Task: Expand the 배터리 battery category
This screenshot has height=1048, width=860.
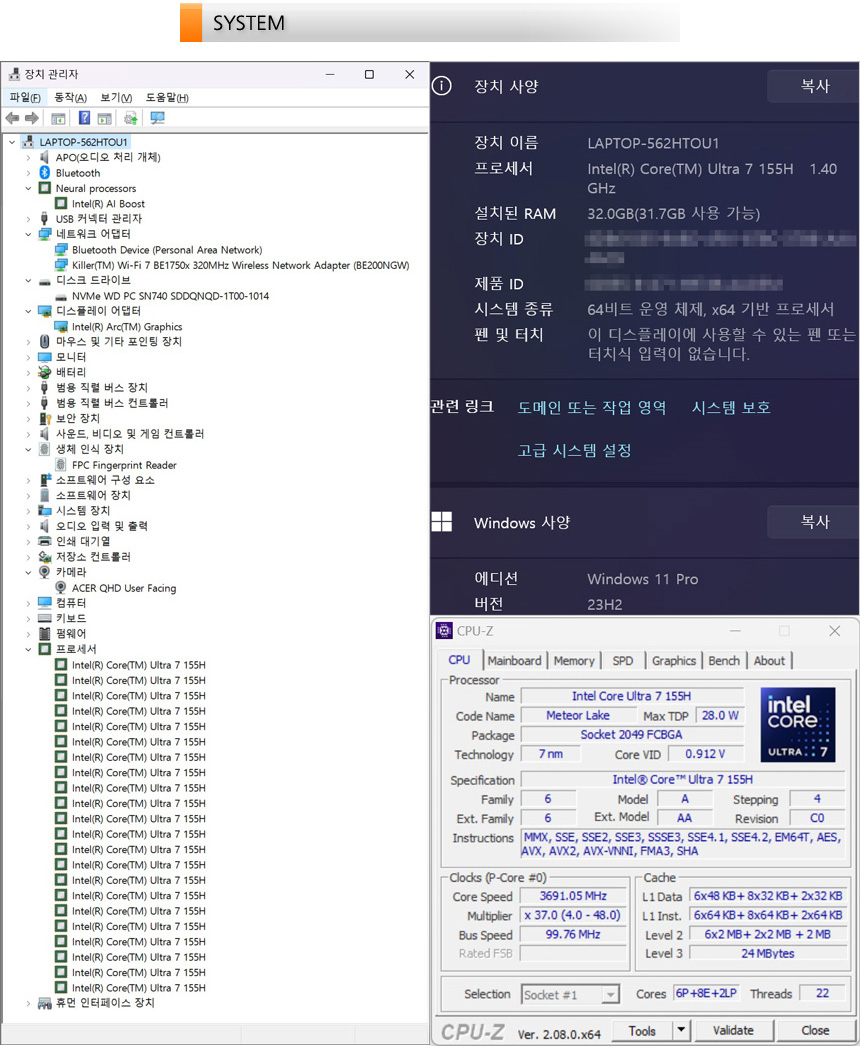Action: (x=29, y=373)
